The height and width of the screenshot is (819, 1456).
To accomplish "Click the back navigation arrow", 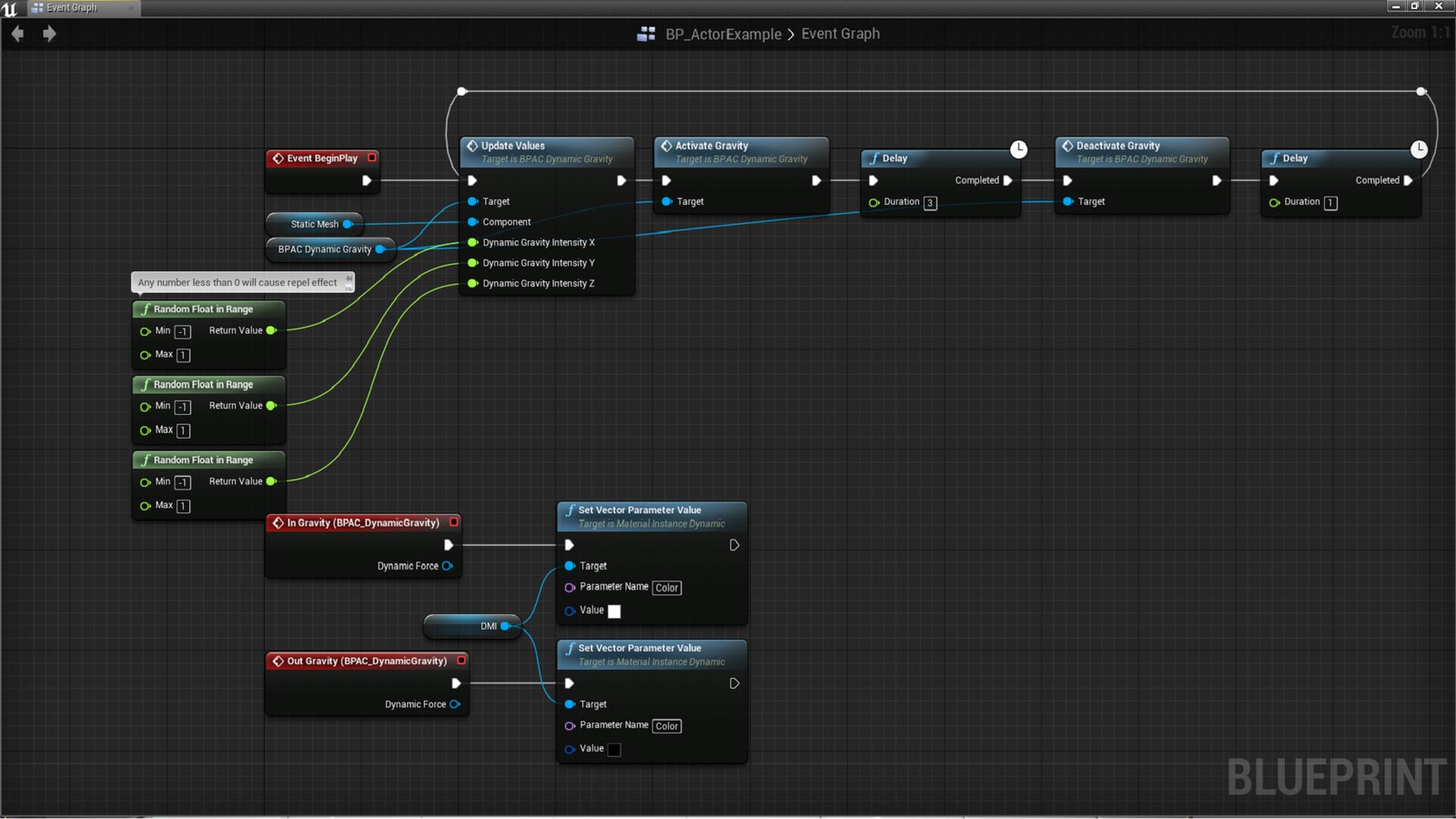I will (x=16, y=34).
